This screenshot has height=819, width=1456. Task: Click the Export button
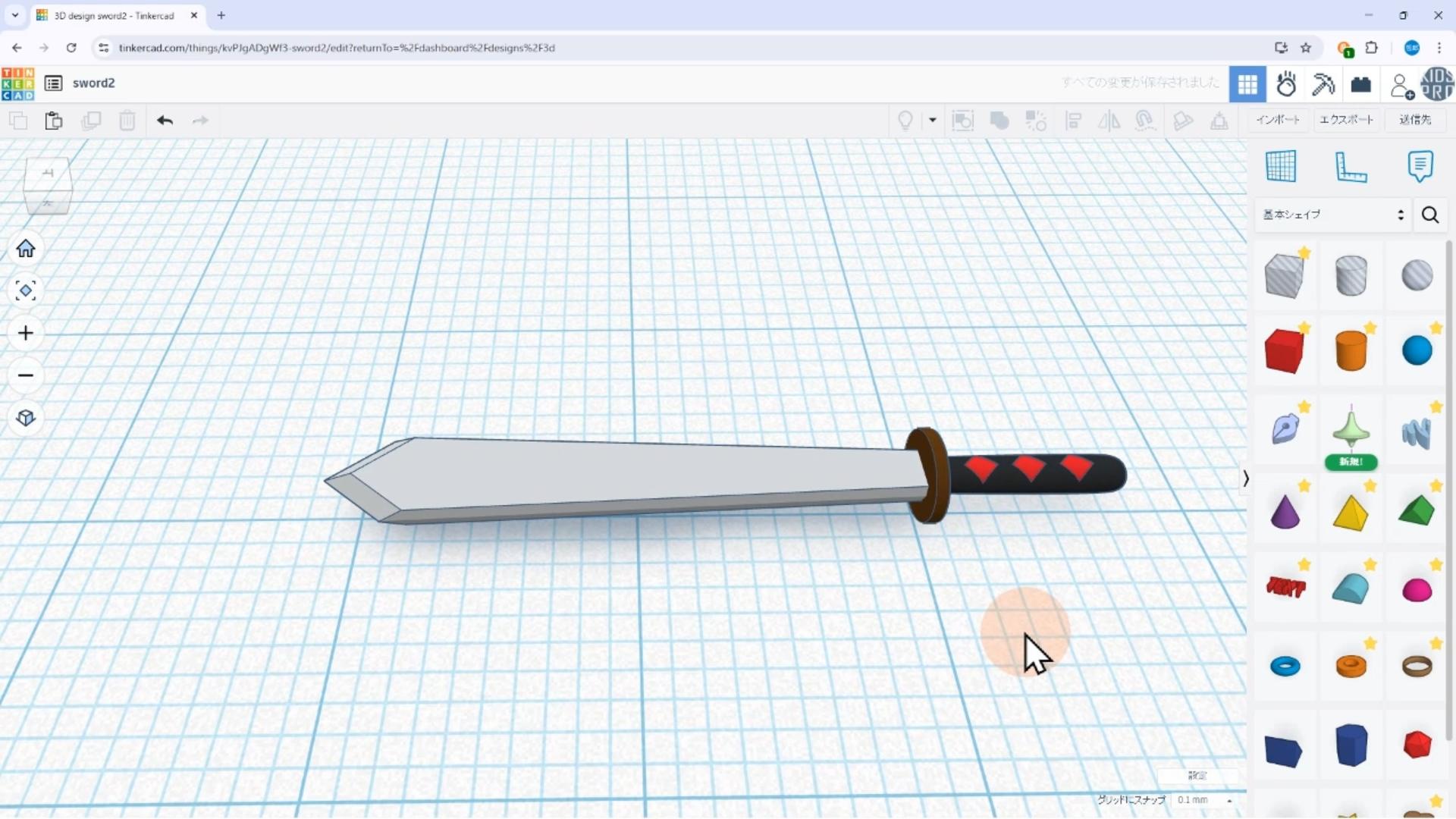point(1346,120)
